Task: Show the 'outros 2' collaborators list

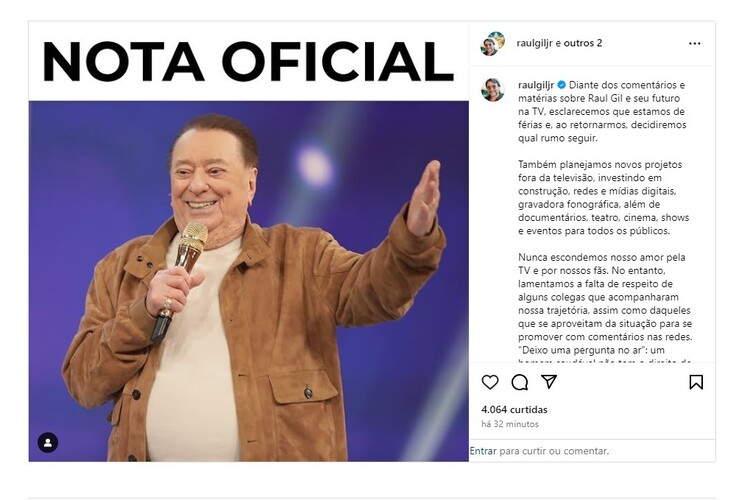Action: click(583, 43)
